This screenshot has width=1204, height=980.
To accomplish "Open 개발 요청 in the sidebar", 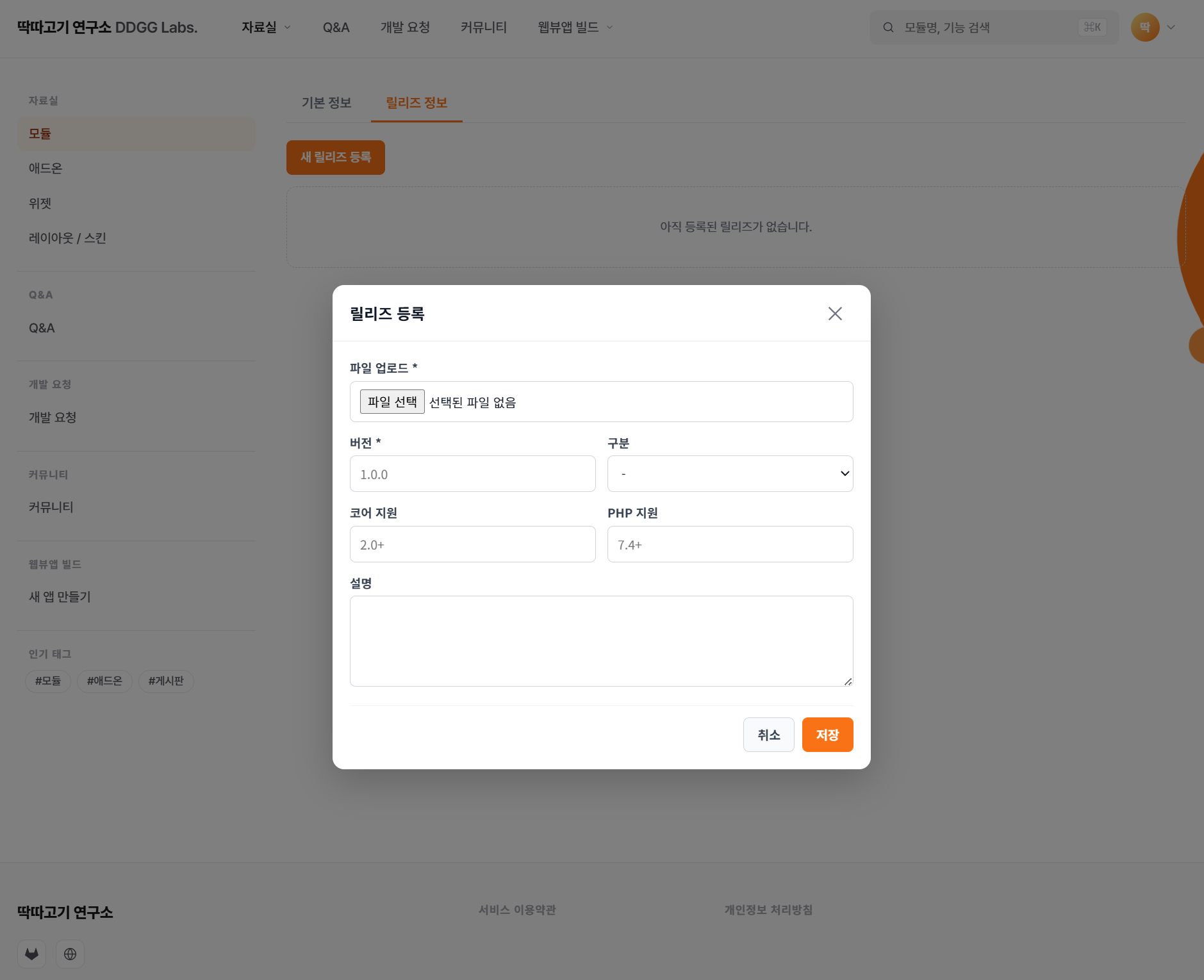I will point(136,418).
